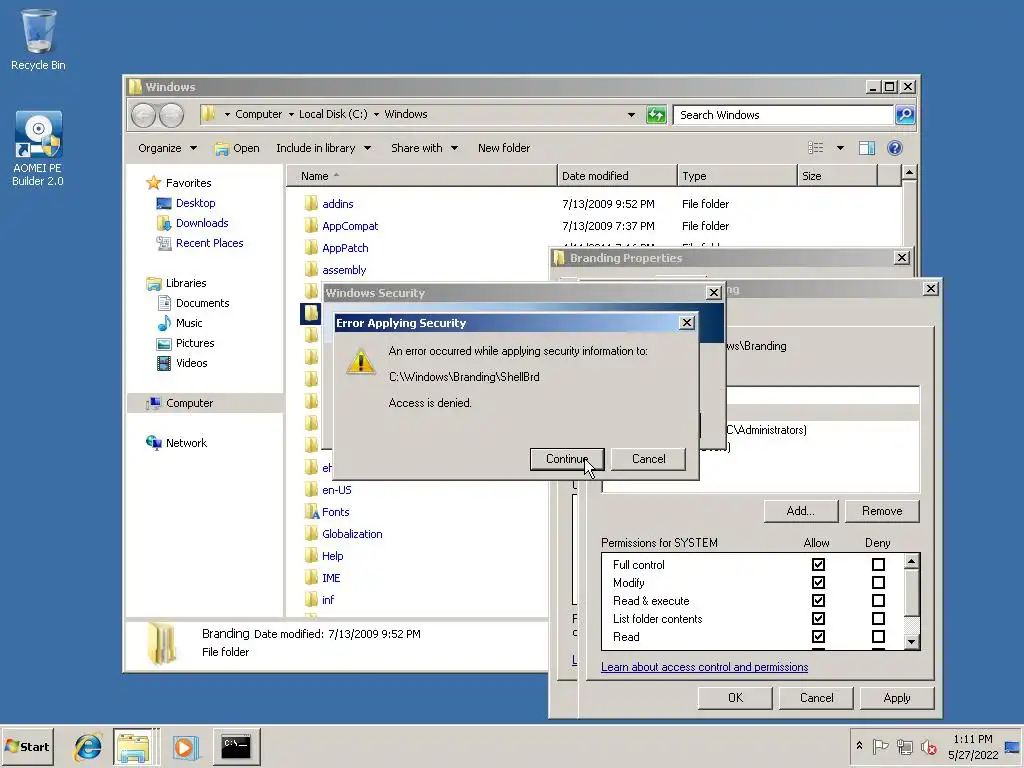Toggle Deny Full control checkbox
This screenshot has height=768, width=1024.
click(878, 564)
